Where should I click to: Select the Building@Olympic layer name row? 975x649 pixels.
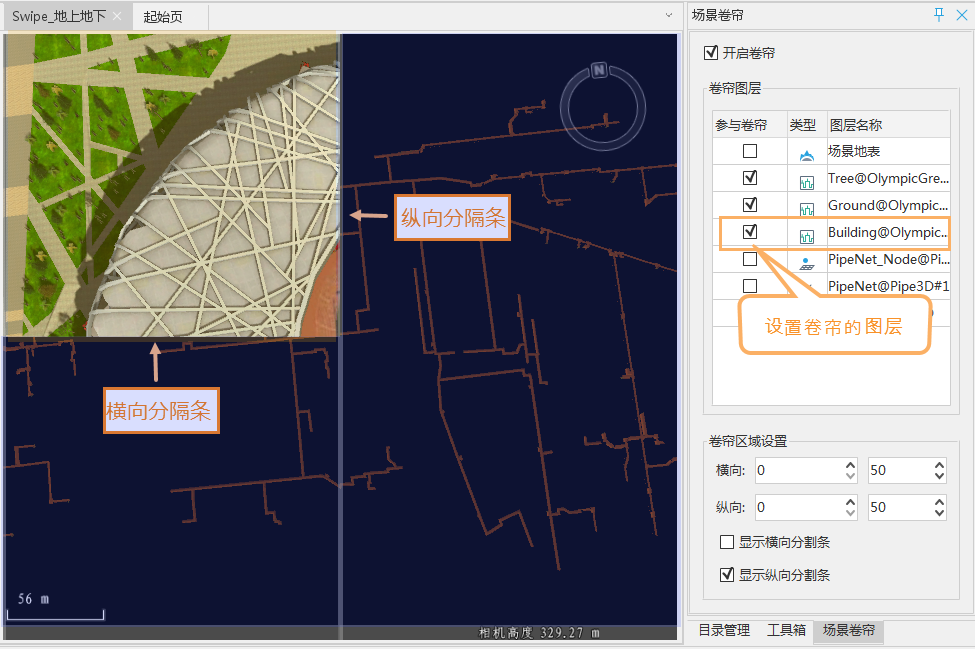[887, 233]
